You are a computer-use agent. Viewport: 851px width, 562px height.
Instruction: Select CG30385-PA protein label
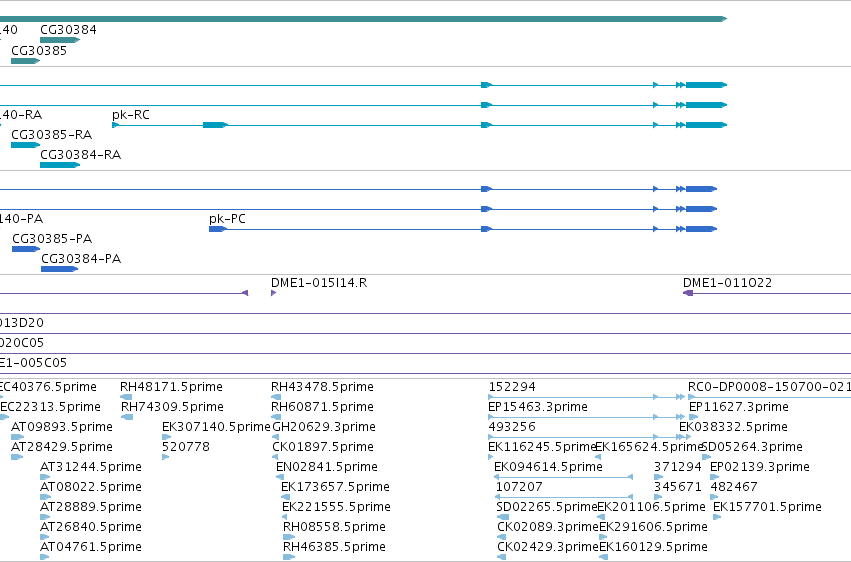pyautogui.click(x=52, y=239)
